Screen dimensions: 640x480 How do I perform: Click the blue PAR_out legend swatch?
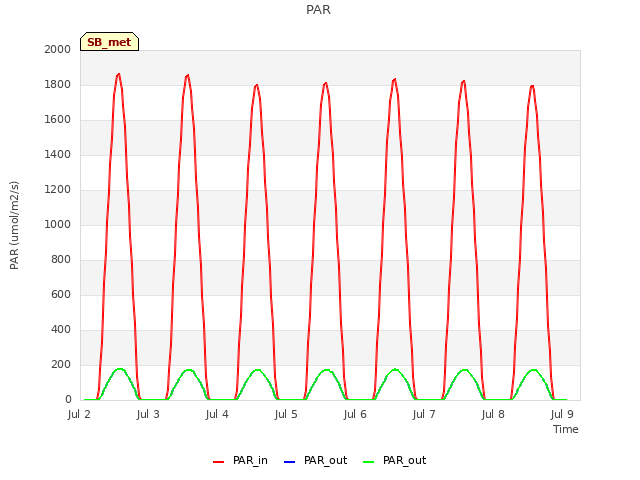(x=289, y=462)
